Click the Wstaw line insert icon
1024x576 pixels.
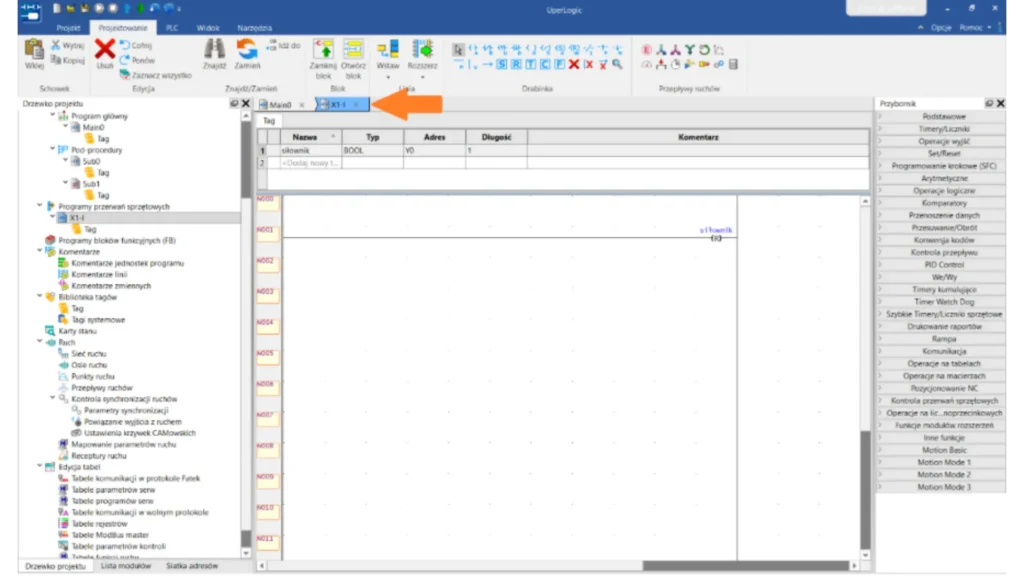pos(388,50)
